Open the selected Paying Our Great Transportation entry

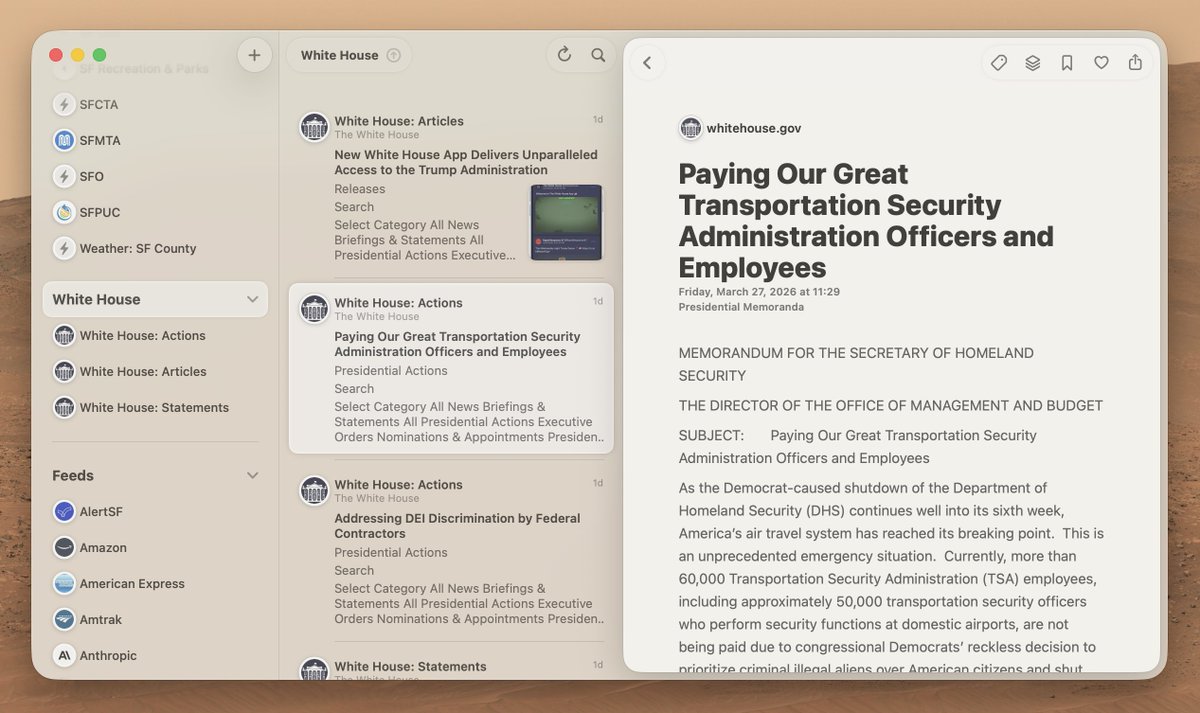click(451, 368)
